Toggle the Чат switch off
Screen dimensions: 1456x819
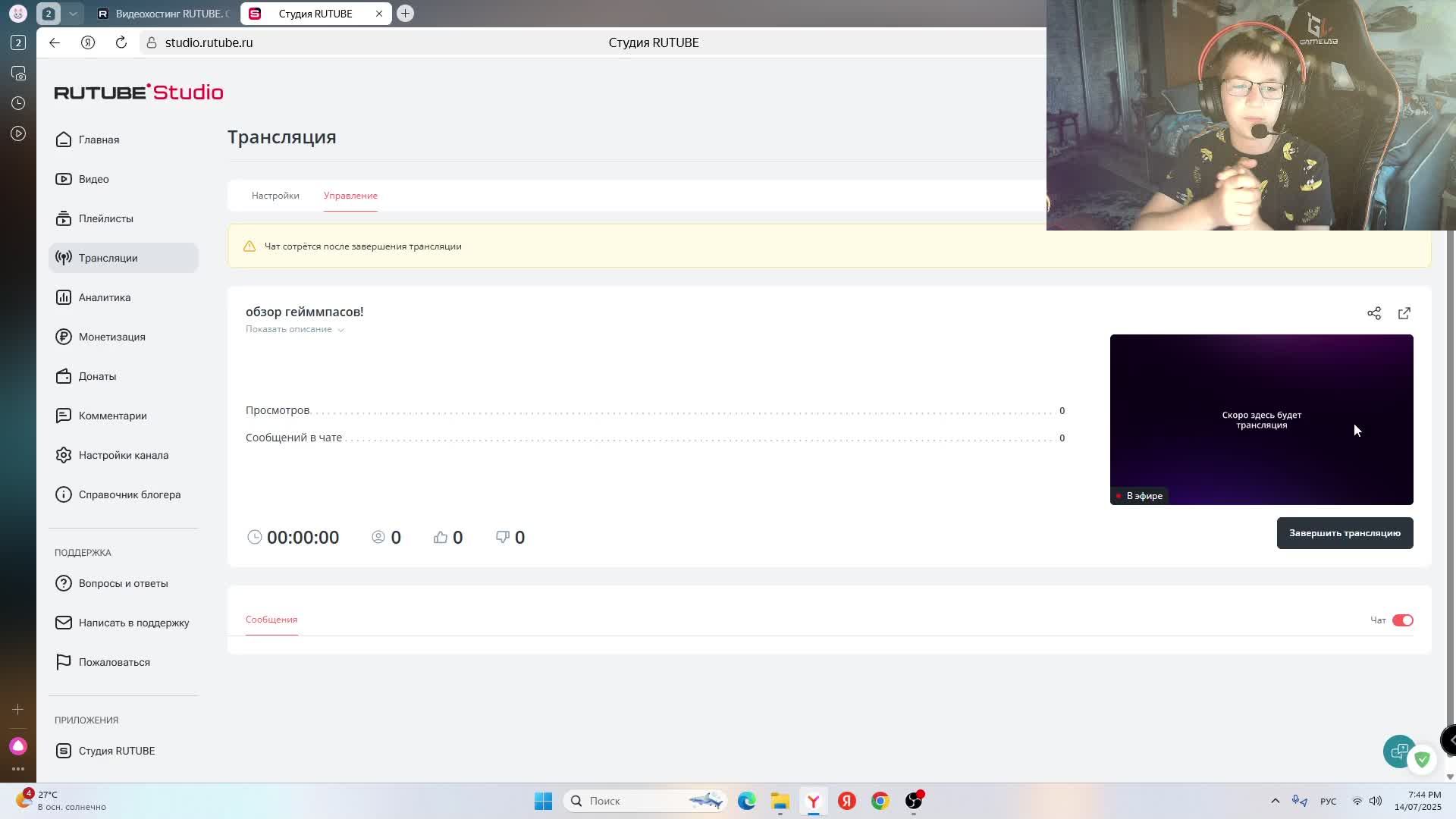1402,620
